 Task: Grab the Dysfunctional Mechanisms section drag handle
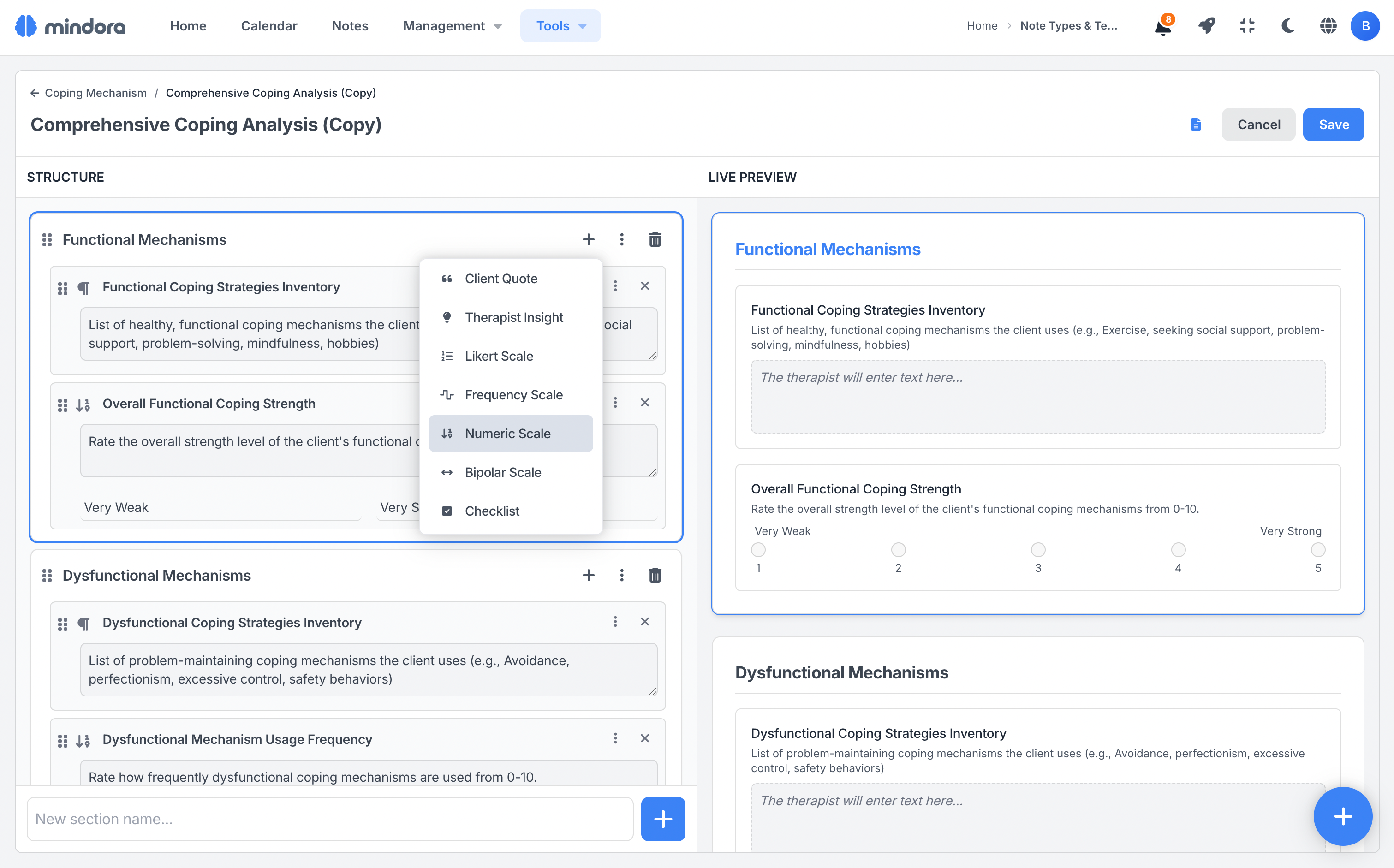(47, 575)
